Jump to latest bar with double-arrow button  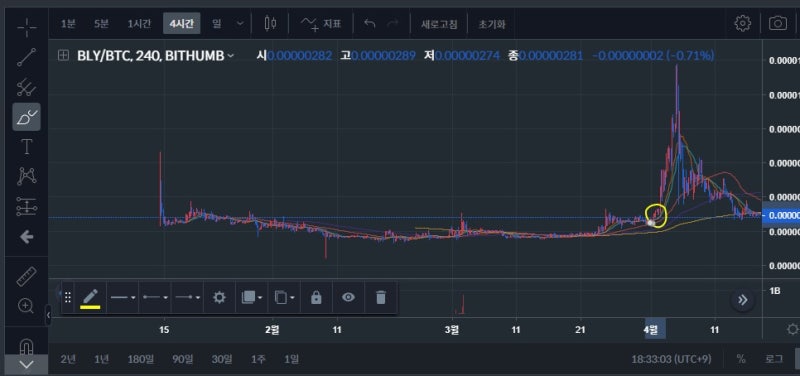click(x=742, y=300)
